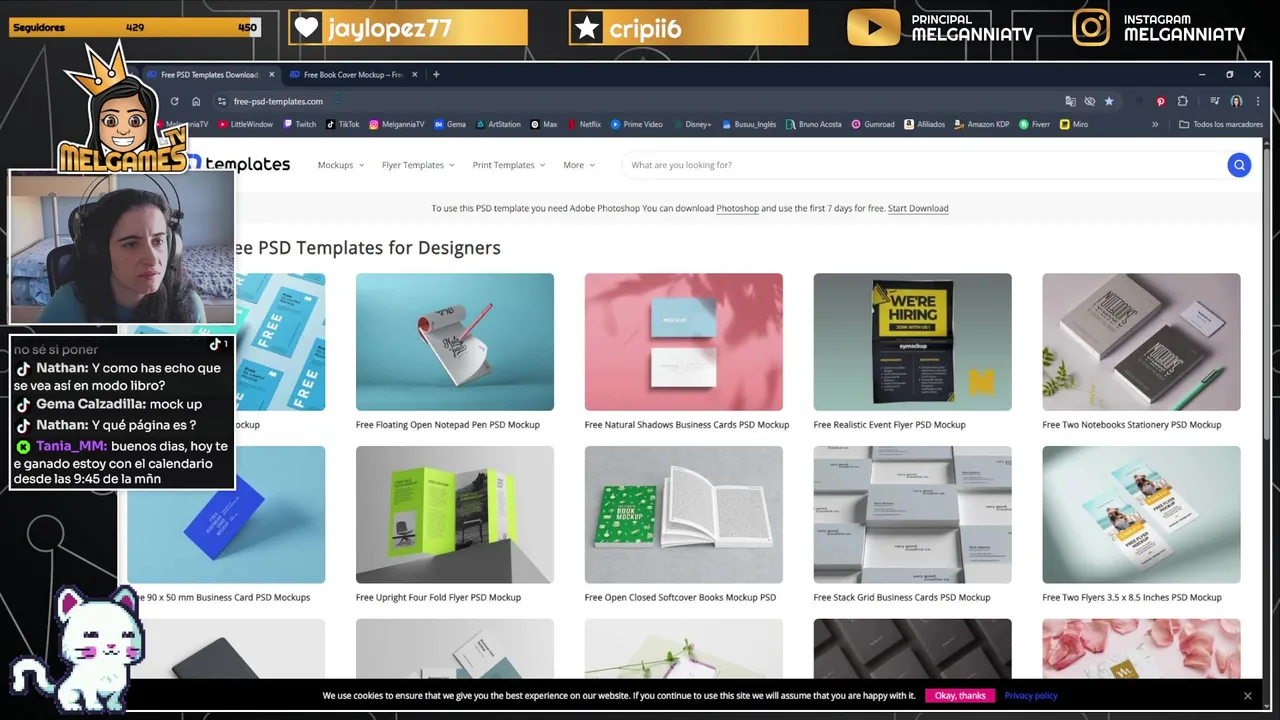Open the translate page icon in address bar
The height and width of the screenshot is (720, 1280).
pyautogui.click(x=1070, y=101)
